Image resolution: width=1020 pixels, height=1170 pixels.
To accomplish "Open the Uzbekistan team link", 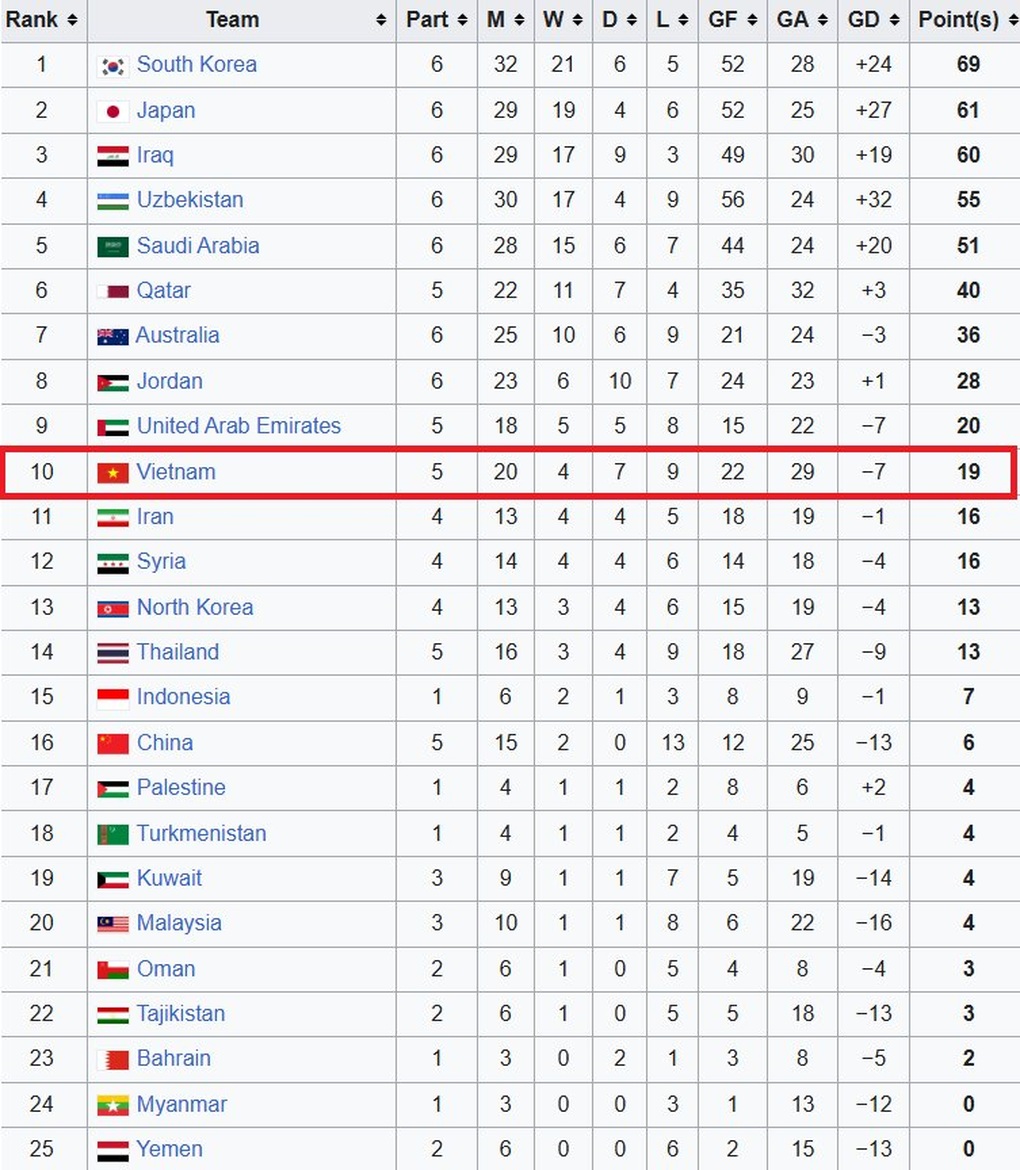I will click(x=190, y=200).
